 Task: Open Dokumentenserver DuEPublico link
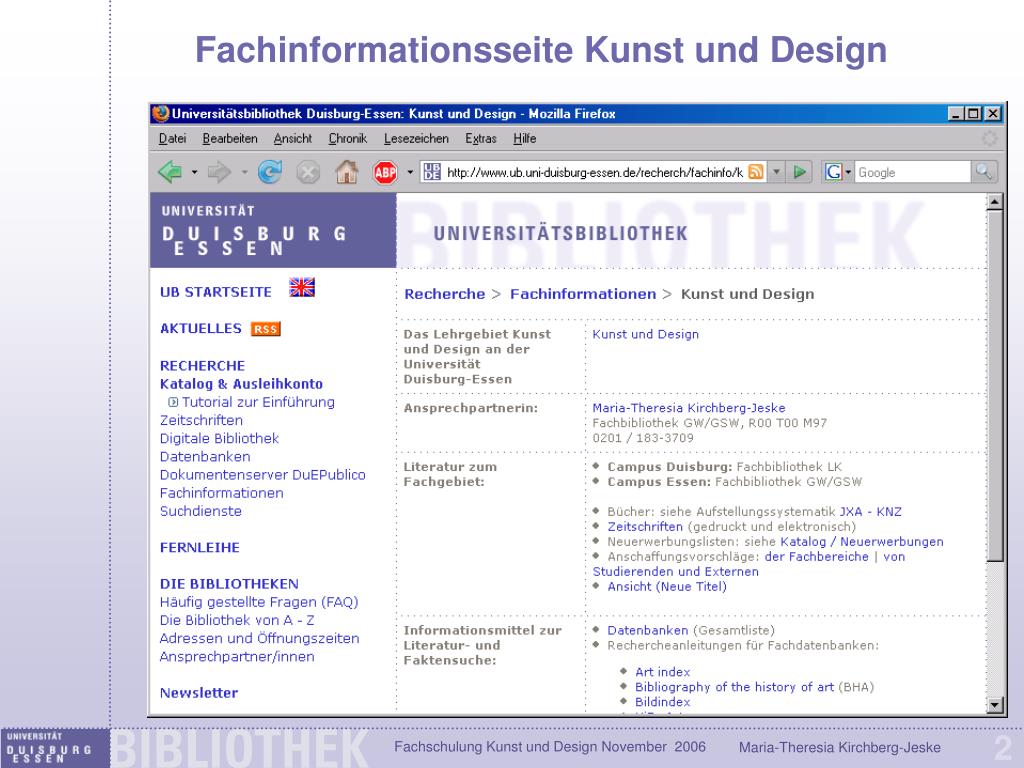click(263, 475)
